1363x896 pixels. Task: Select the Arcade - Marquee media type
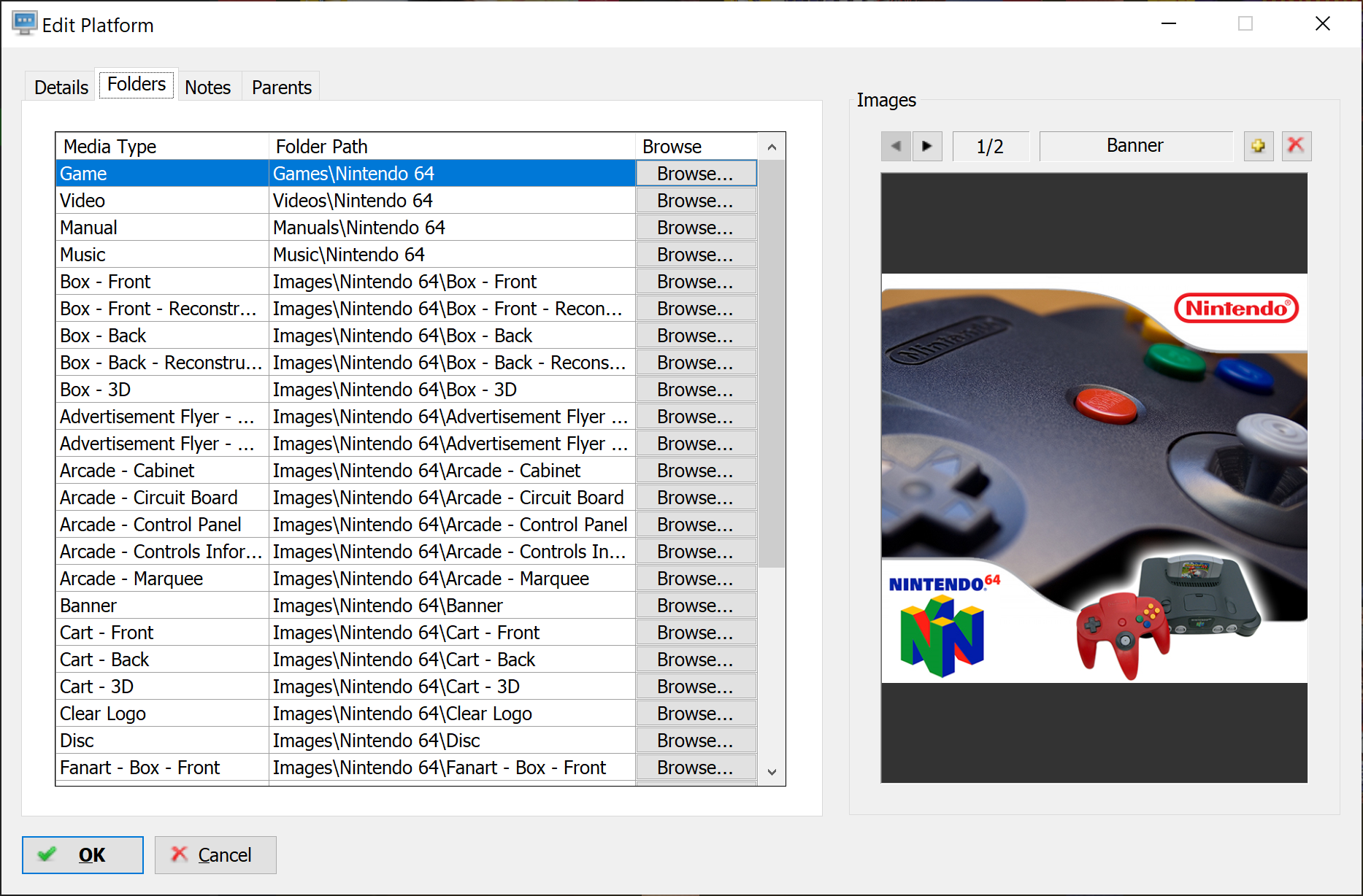[x=162, y=579]
